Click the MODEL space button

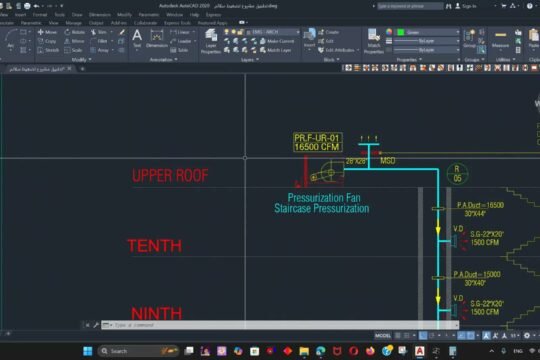pyautogui.click(x=383, y=335)
